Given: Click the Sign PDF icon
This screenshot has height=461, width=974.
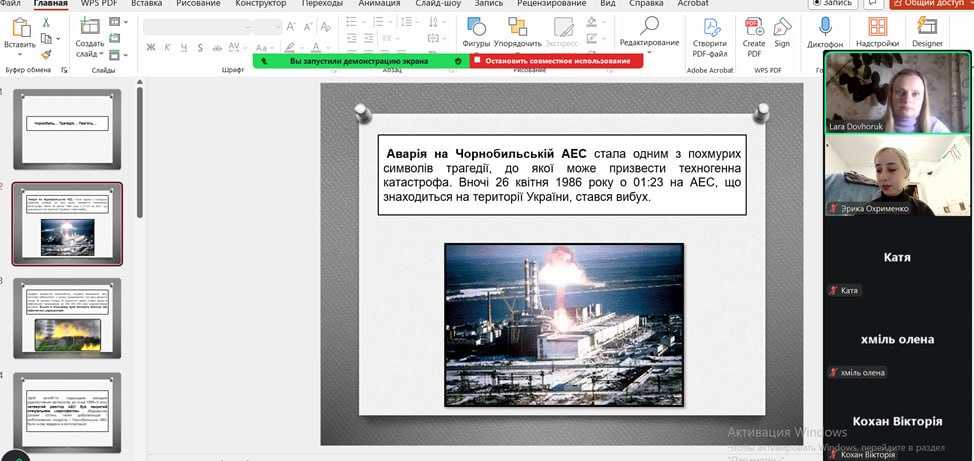Looking at the screenshot, I should (782, 27).
